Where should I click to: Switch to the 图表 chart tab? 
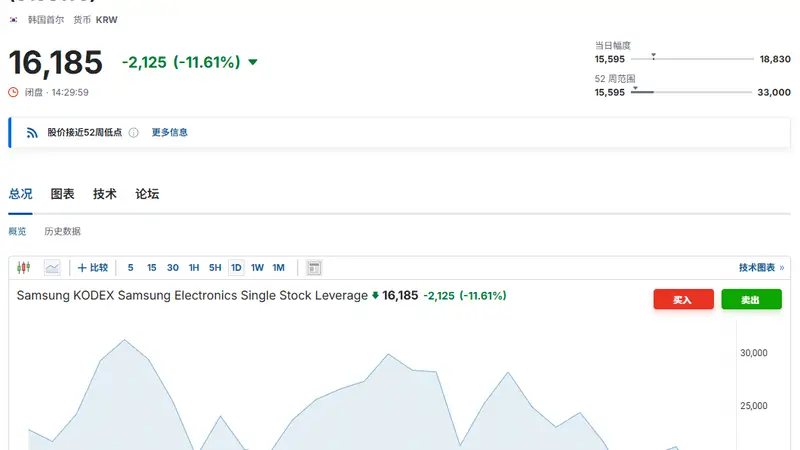pyautogui.click(x=62, y=194)
